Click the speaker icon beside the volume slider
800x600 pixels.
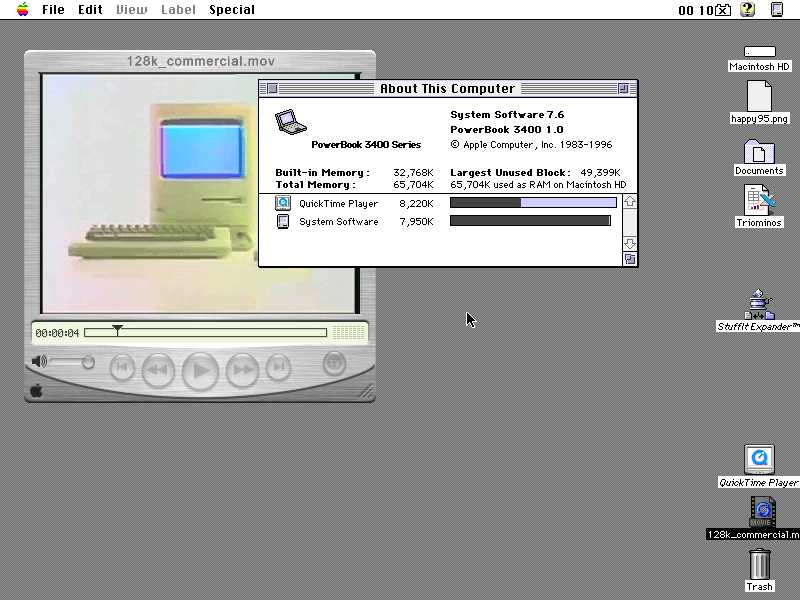(x=39, y=362)
